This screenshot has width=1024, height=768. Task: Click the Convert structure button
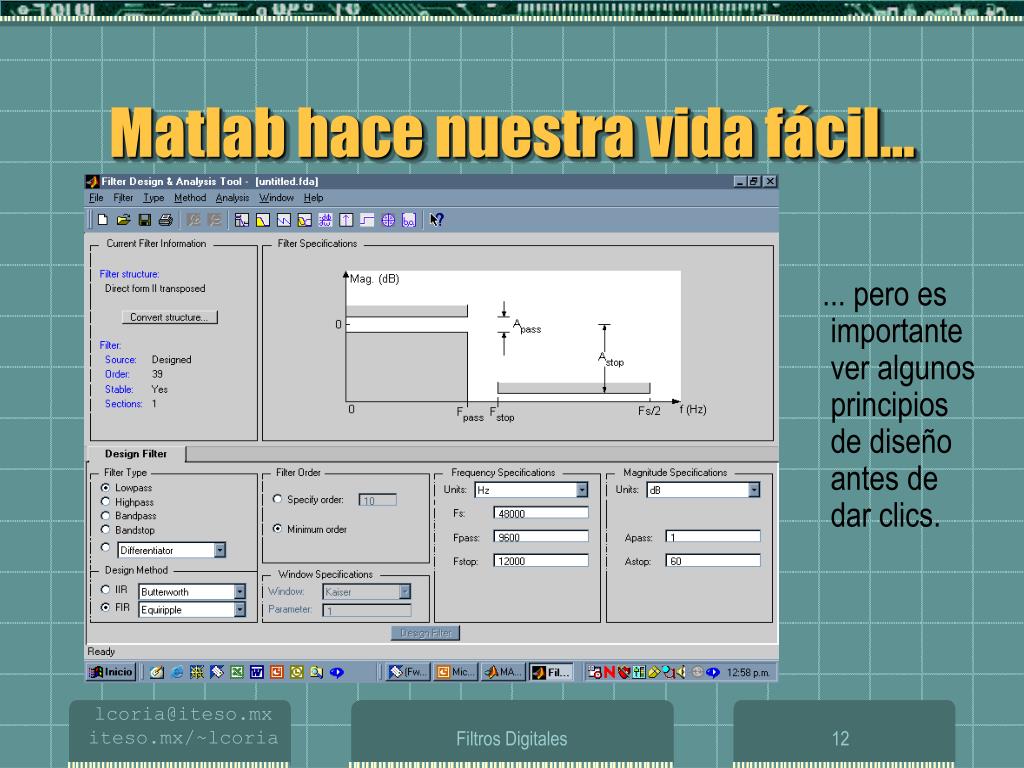pos(169,317)
